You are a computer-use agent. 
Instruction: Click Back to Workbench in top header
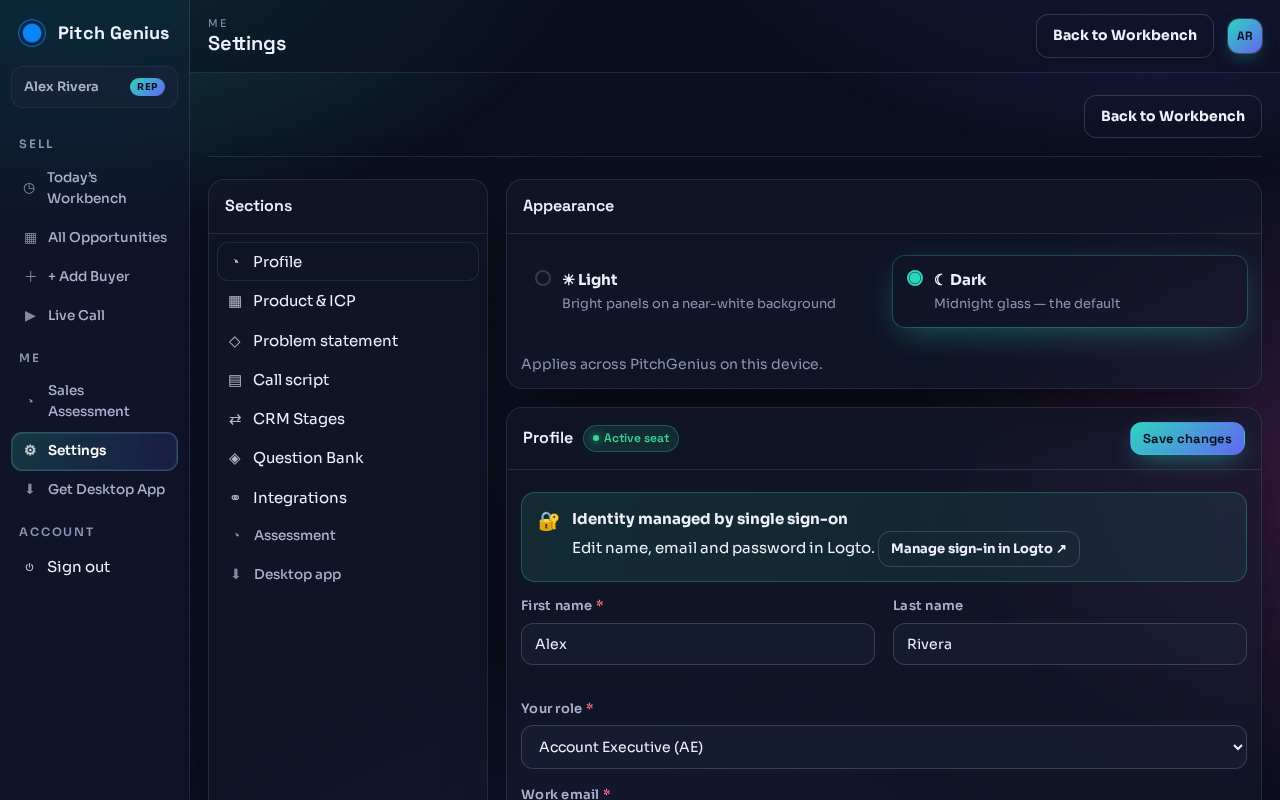pyautogui.click(x=1125, y=36)
